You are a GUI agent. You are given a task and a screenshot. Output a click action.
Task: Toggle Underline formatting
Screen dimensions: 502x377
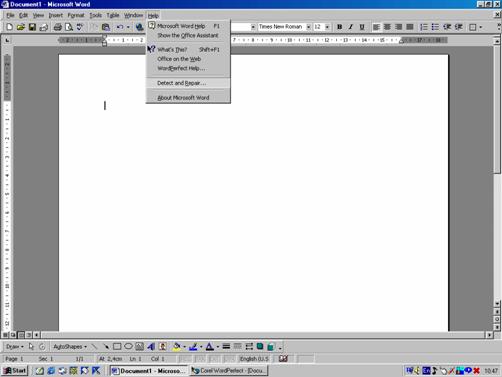tap(362, 27)
